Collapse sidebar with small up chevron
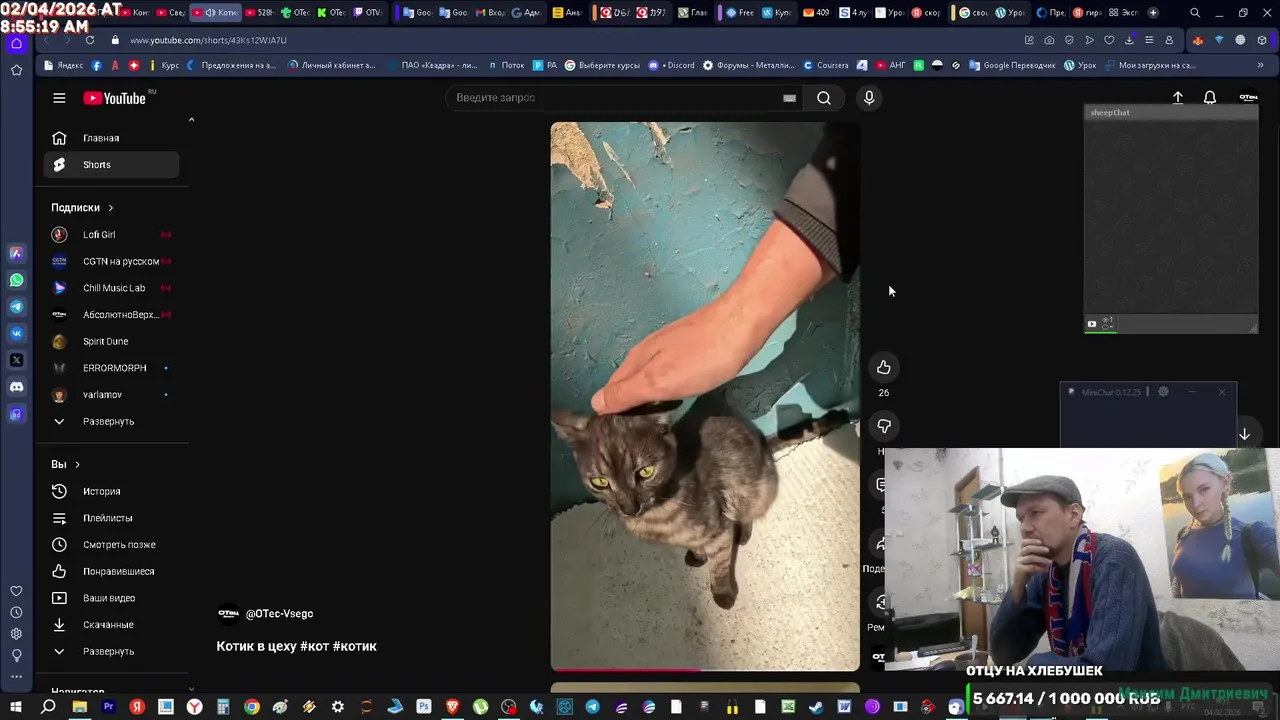Image resolution: width=1280 pixels, height=720 pixels. click(191, 120)
